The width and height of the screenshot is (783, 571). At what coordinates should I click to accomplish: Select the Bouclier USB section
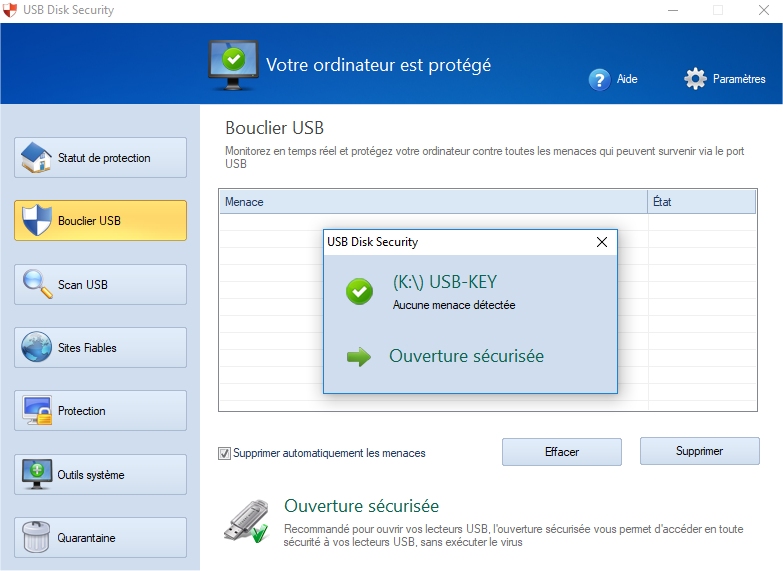tap(100, 220)
